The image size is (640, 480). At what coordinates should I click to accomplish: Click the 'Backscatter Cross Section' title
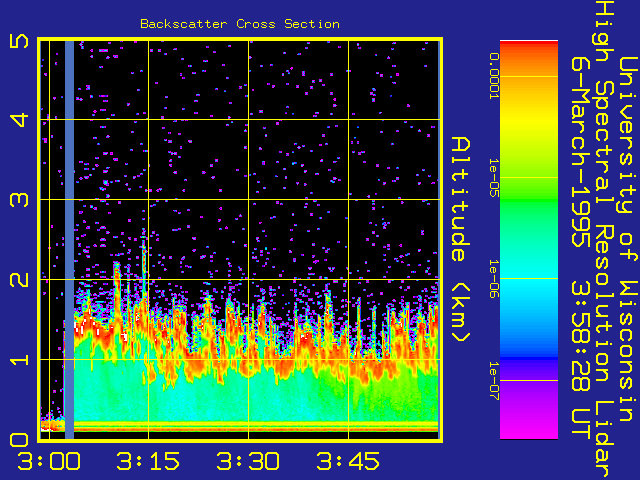(240, 24)
